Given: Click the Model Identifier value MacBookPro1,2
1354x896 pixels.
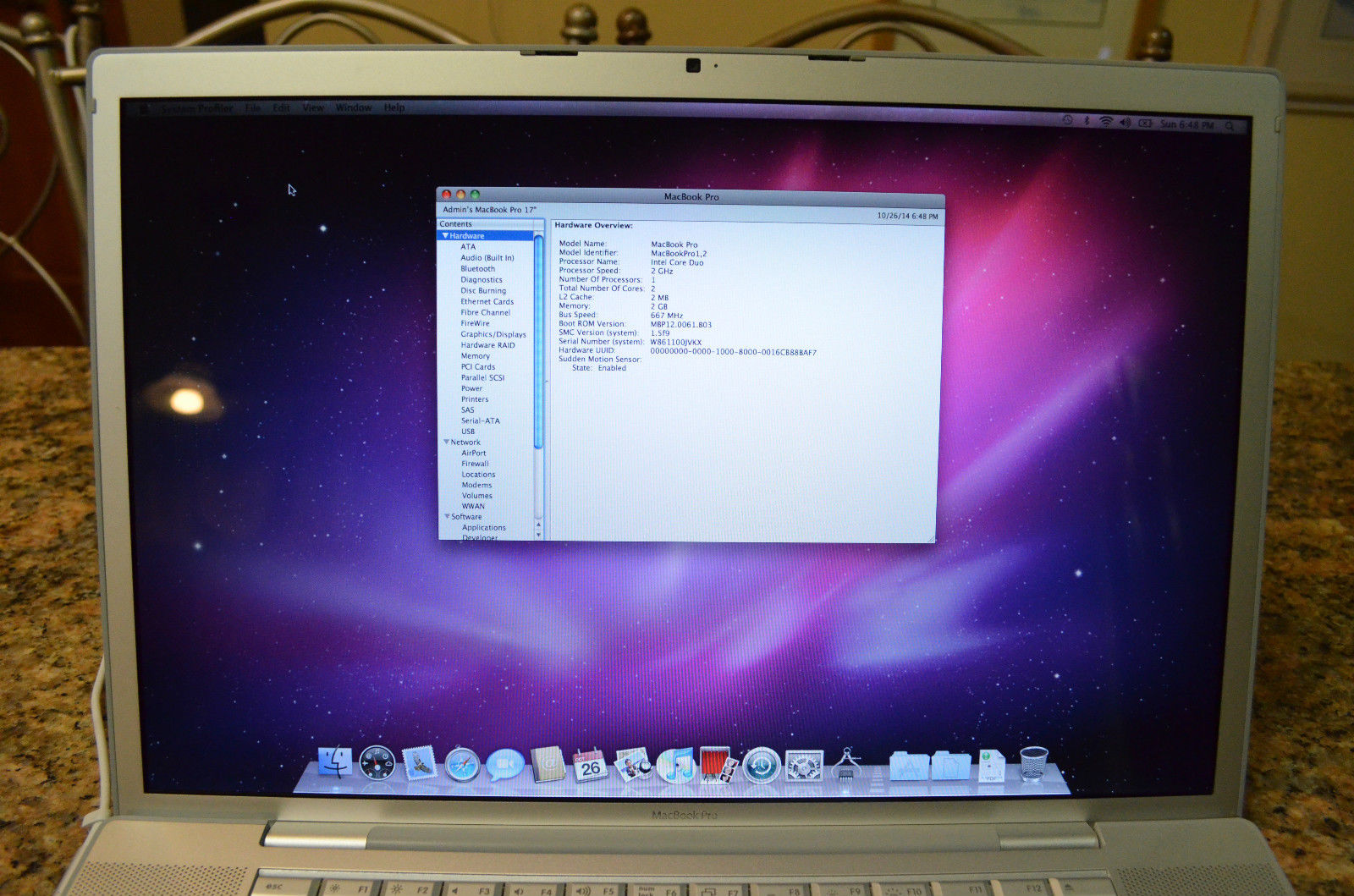Looking at the screenshot, I should pyautogui.click(x=679, y=254).
